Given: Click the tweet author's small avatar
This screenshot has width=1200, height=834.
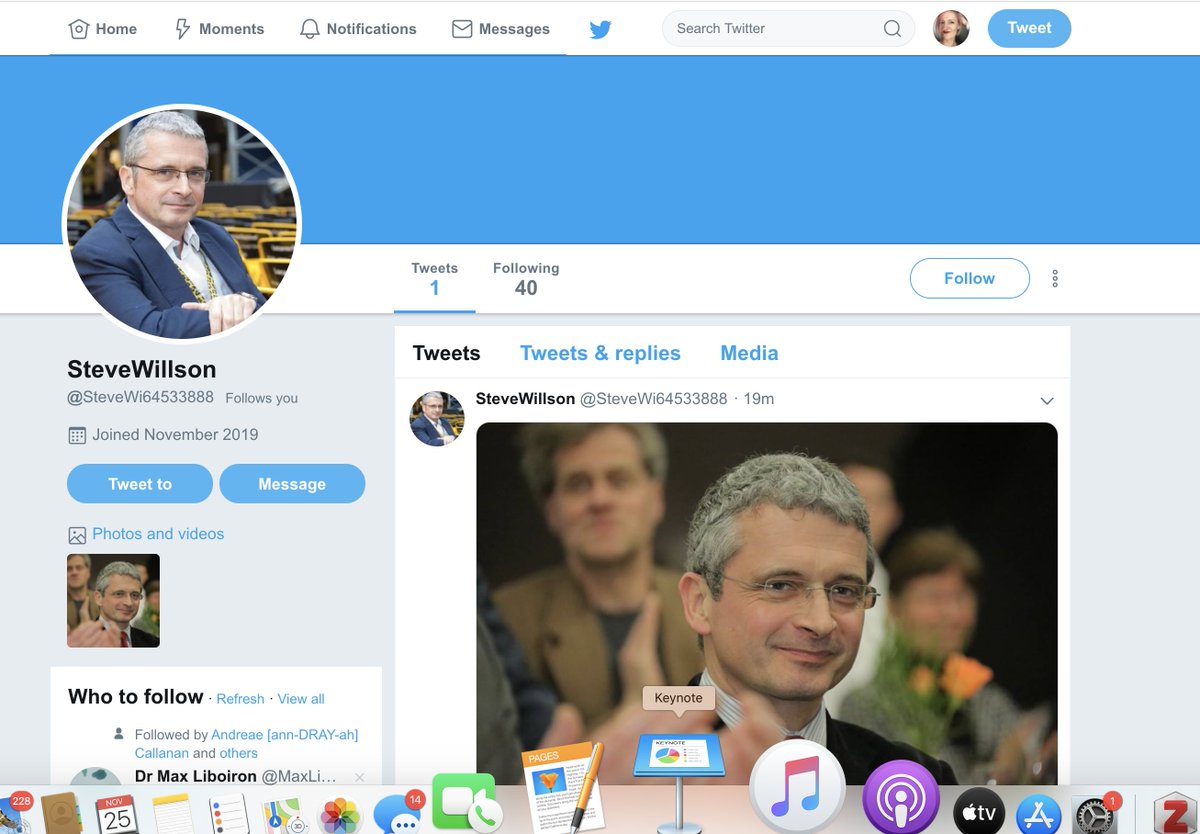Looking at the screenshot, I should 437,419.
